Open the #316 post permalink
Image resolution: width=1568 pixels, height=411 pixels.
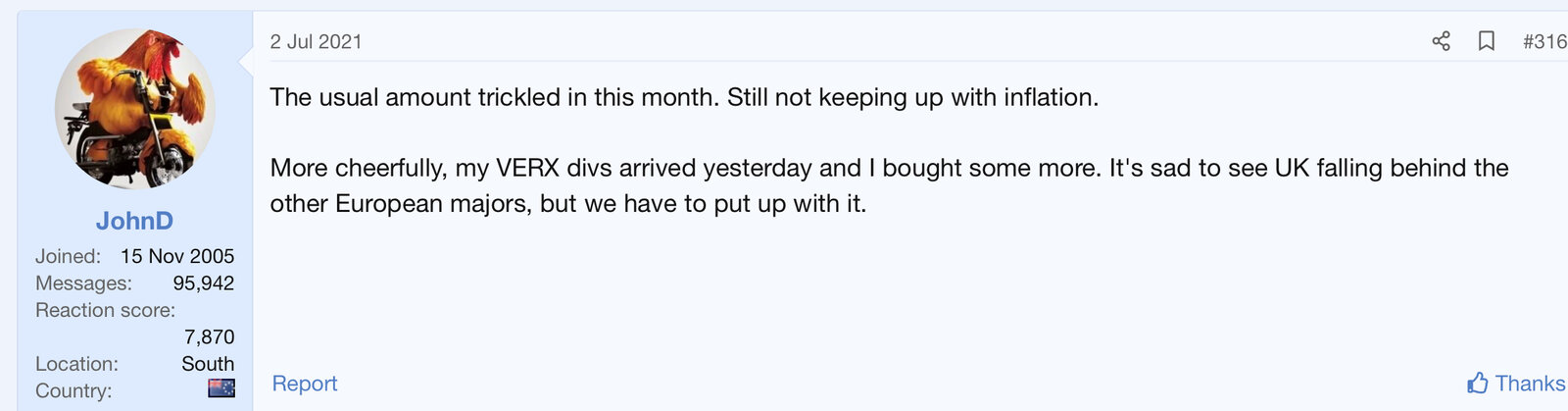pos(1543,41)
